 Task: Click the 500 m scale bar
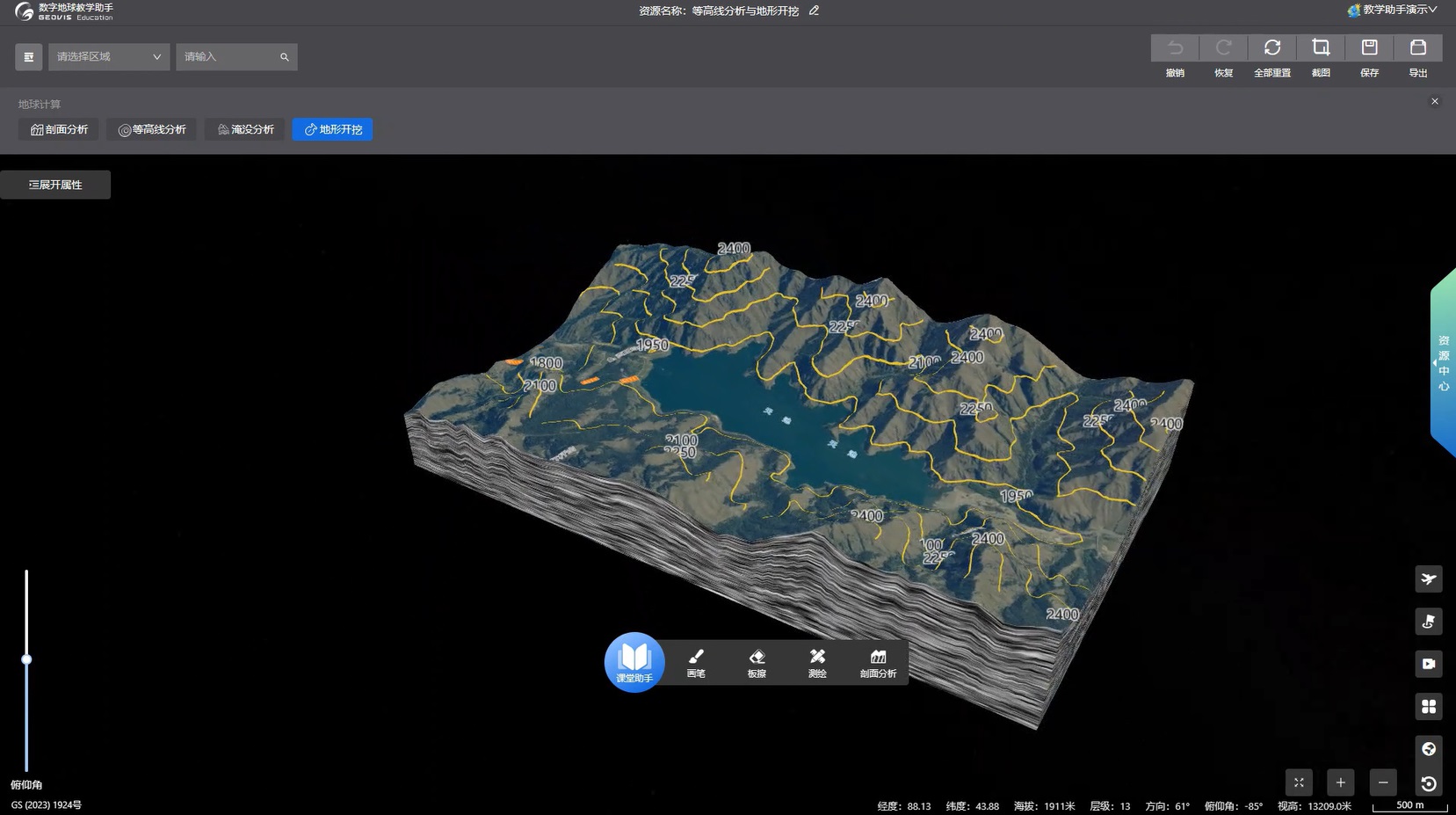[1409, 805]
